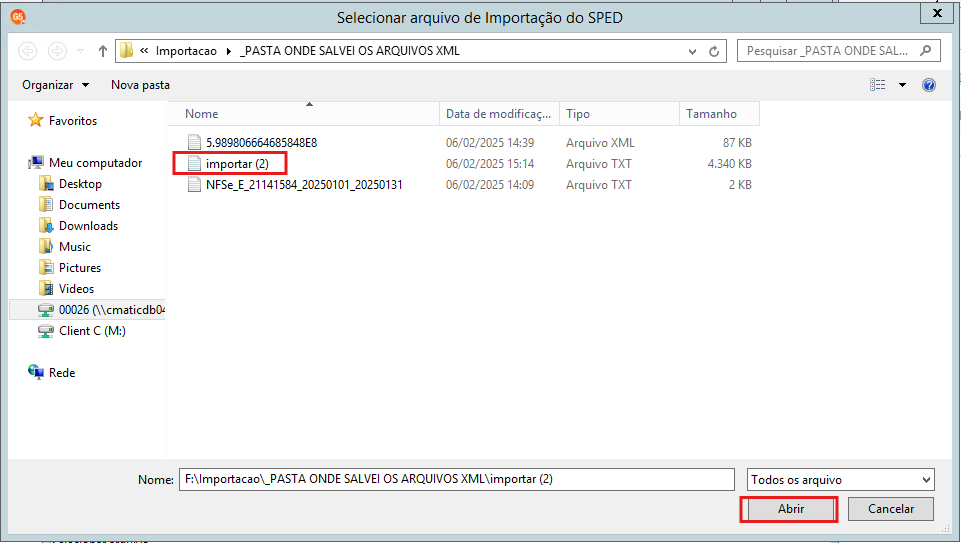This screenshot has width=961, height=543.
Task: Click the 06/02/2025 14:09 date cell
Action: (490, 184)
